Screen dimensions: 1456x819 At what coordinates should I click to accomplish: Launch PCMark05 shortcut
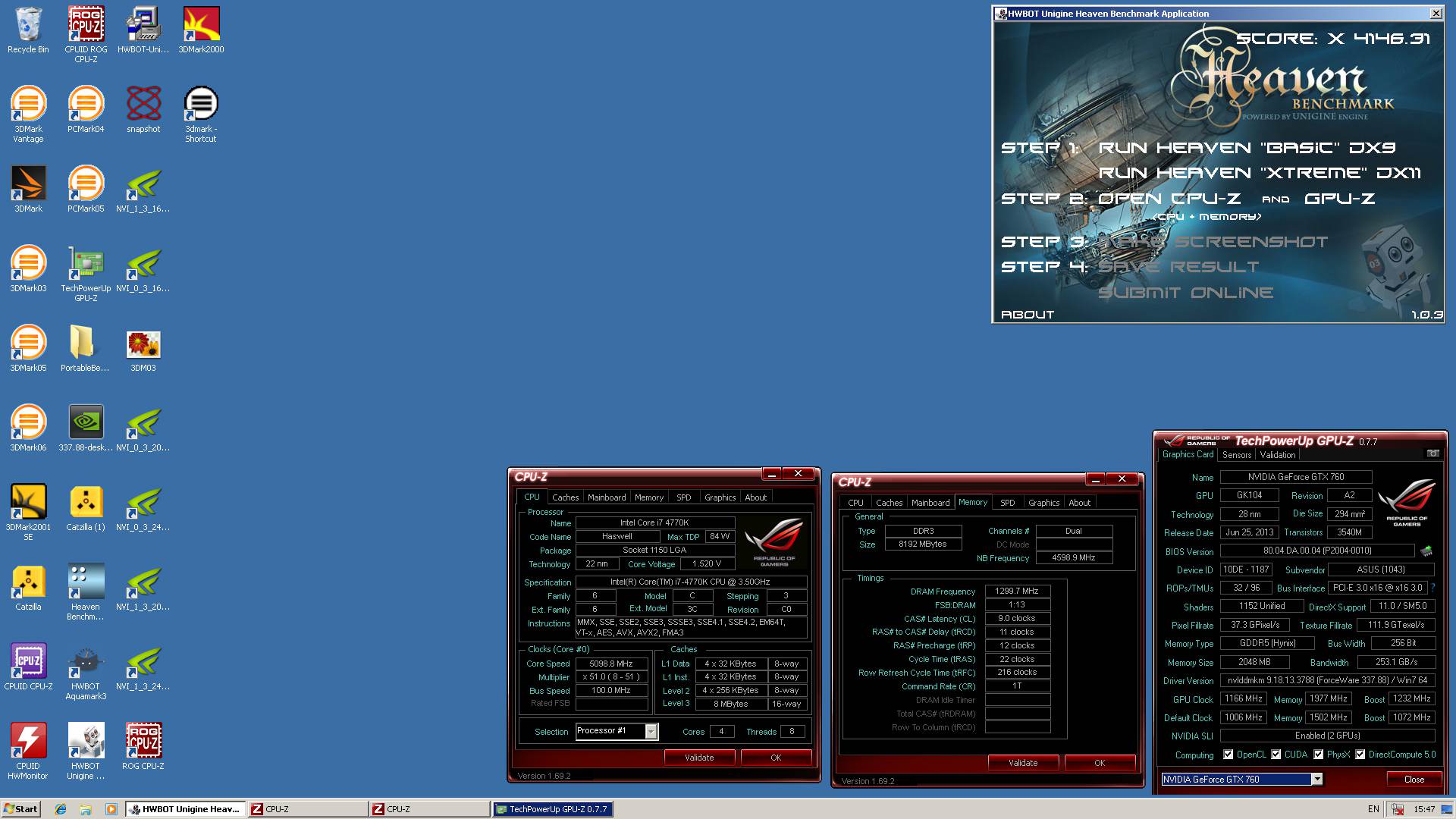[x=86, y=190]
